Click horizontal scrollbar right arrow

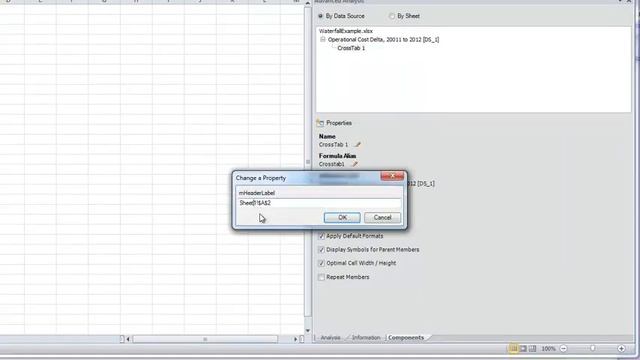(296, 339)
